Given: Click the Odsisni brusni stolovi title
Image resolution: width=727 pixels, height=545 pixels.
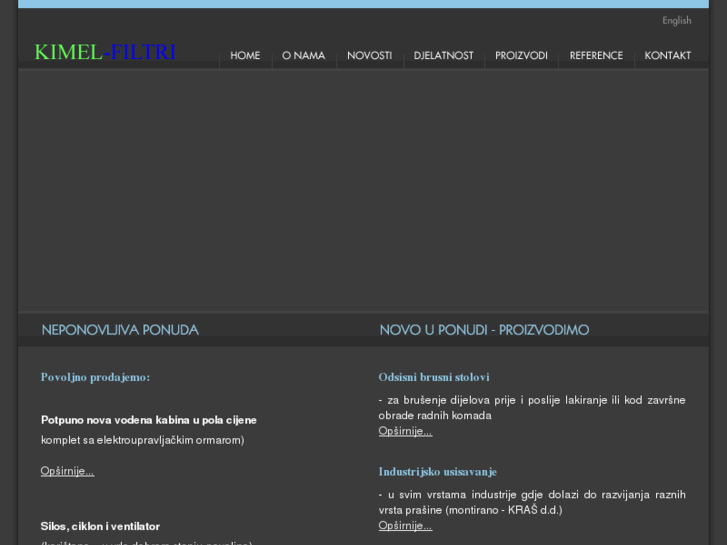Looking at the screenshot, I should pyautogui.click(x=434, y=377).
